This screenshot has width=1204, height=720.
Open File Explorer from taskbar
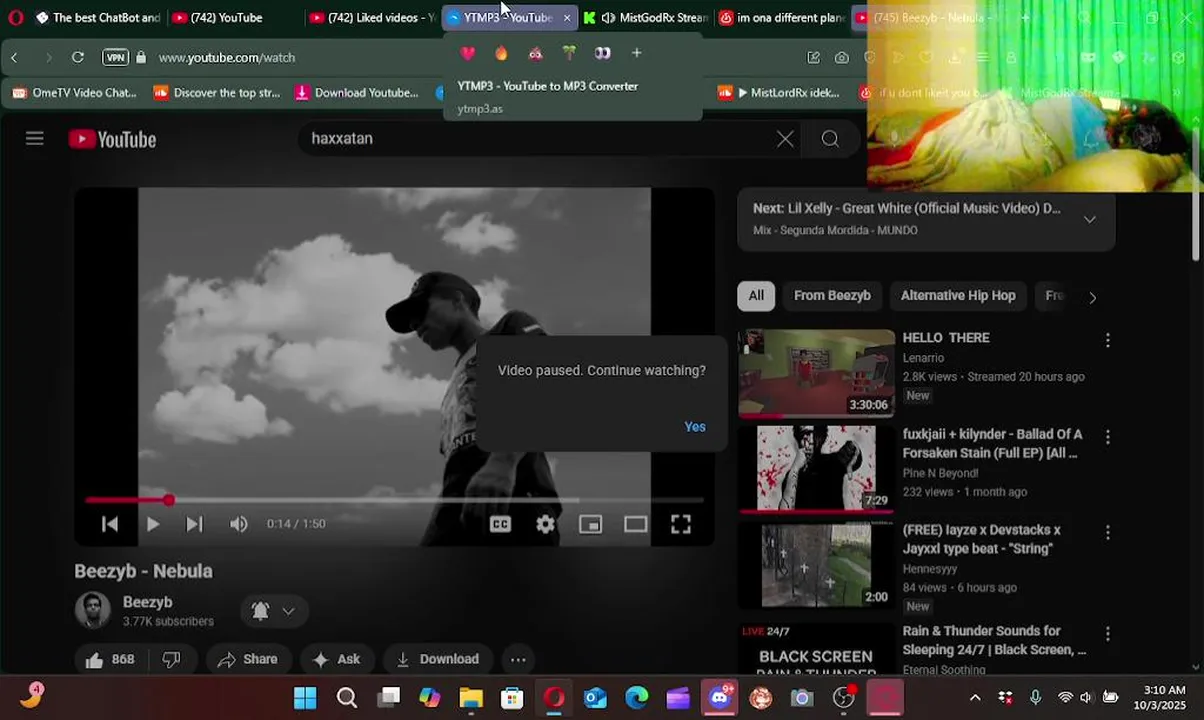[x=471, y=698]
